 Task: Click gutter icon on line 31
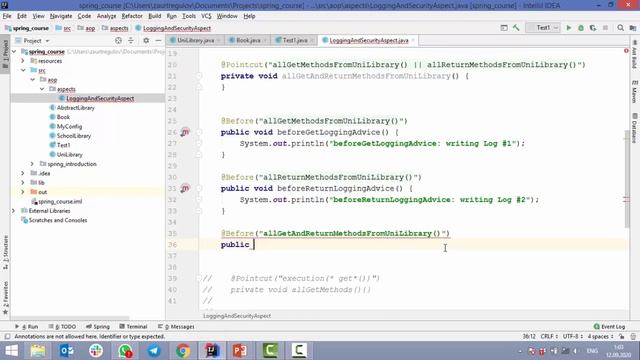click(x=185, y=188)
